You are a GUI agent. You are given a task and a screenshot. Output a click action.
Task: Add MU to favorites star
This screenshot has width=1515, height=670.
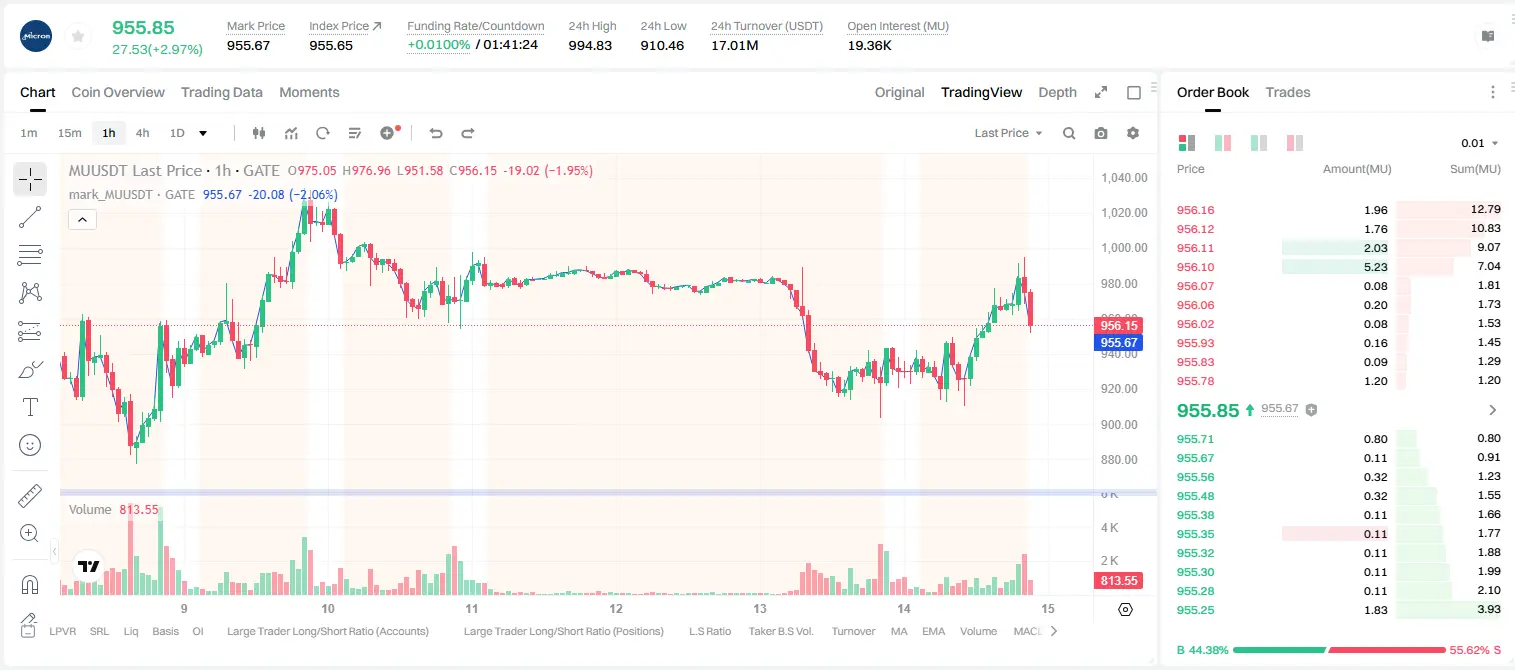[x=78, y=36]
